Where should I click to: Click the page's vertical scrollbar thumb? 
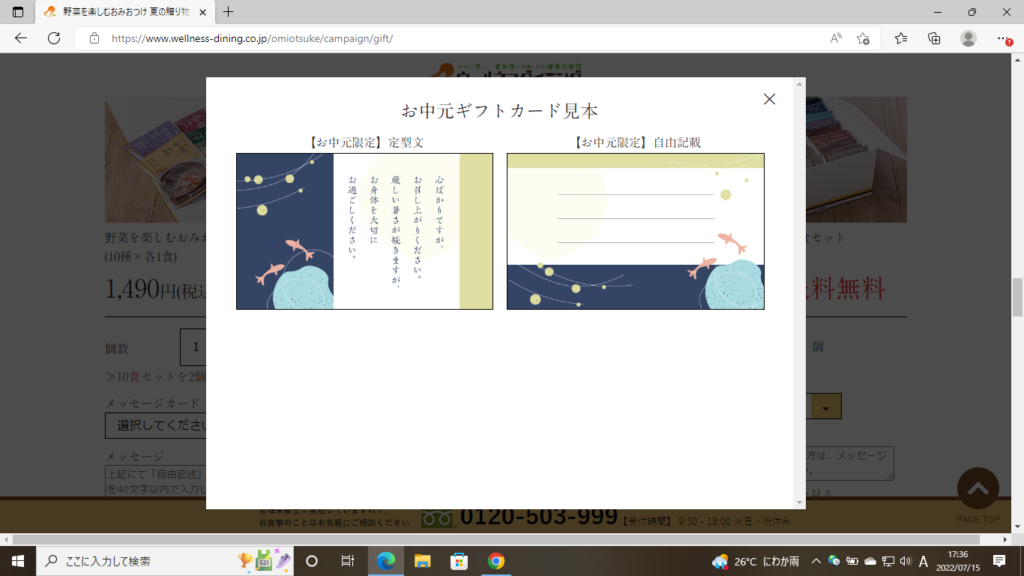pos(1017,297)
